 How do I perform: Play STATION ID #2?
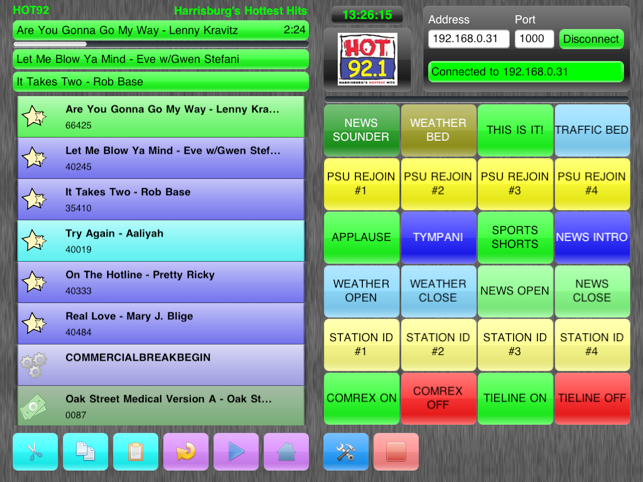438,345
